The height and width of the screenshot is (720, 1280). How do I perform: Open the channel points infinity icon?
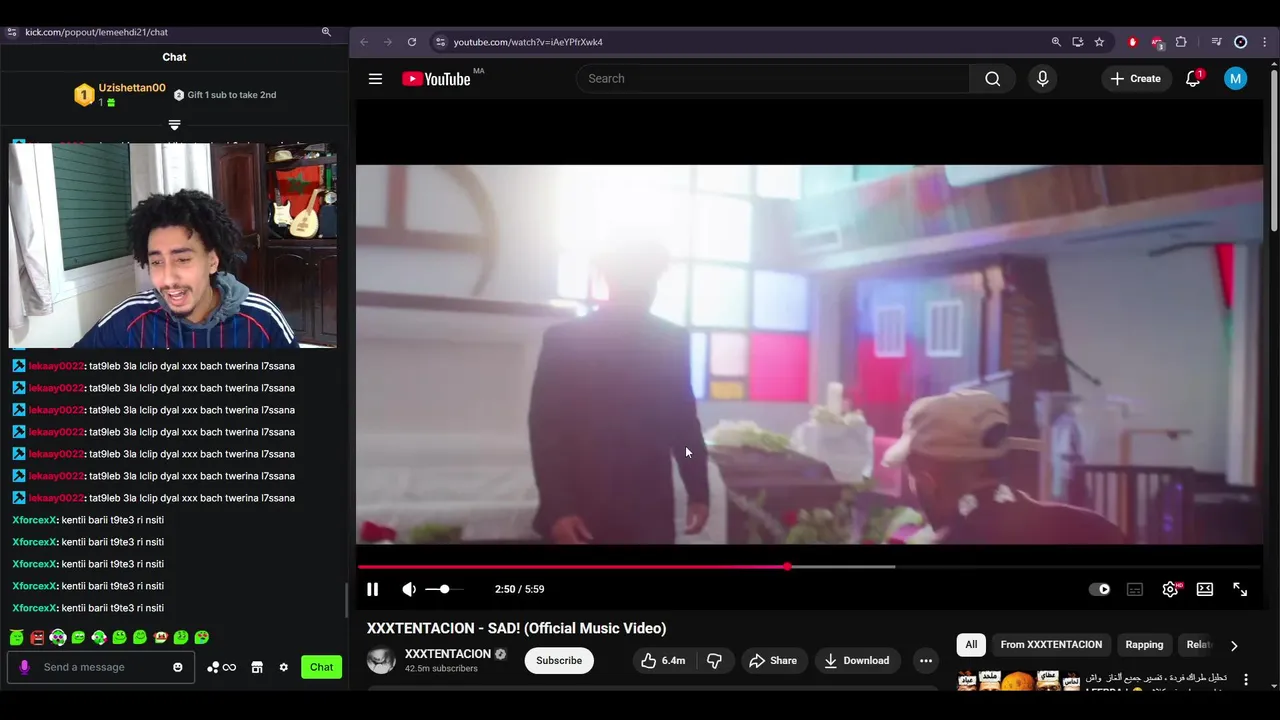pyautogui.click(x=222, y=667)
